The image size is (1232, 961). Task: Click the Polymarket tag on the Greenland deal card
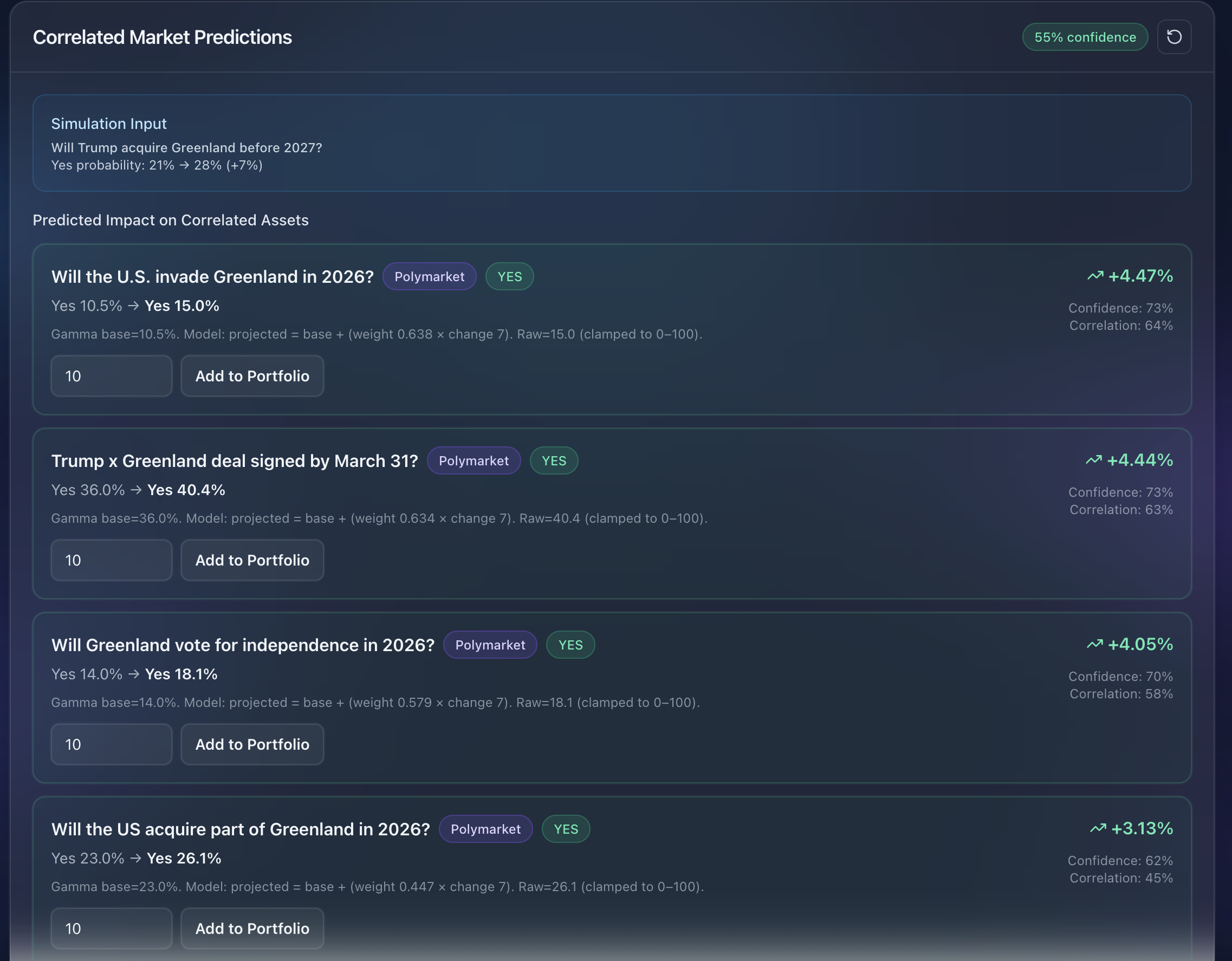coord(474,461)
